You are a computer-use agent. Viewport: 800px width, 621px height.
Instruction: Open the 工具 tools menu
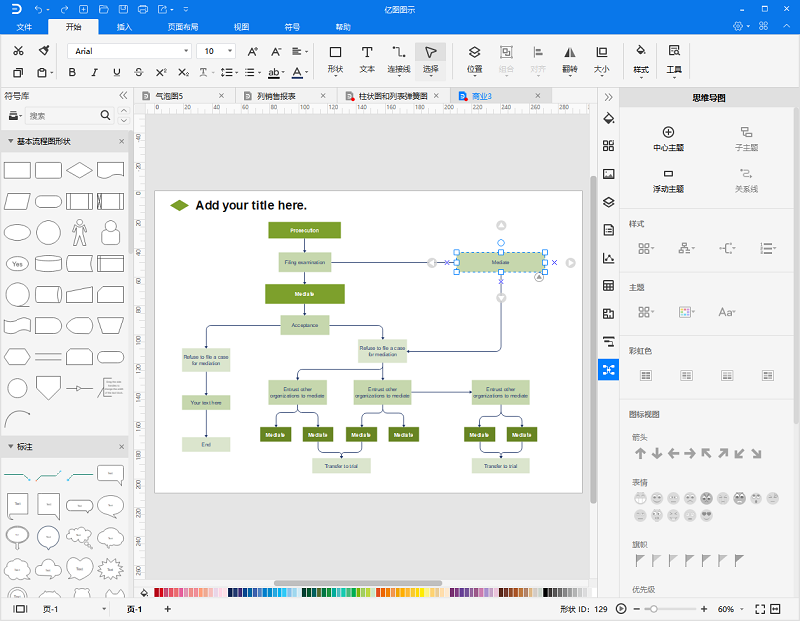pyautogui.click(x=674, y=60)
